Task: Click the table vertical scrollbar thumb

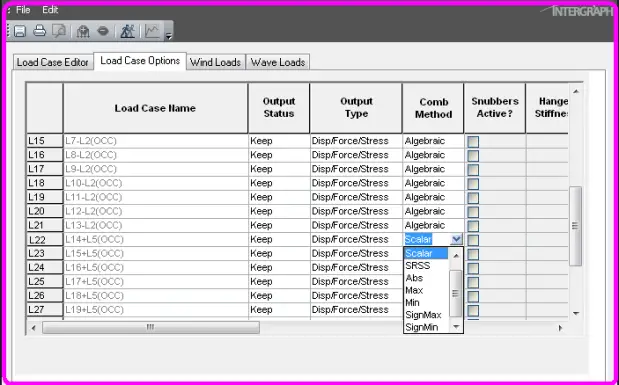Action: pos(576,226)
